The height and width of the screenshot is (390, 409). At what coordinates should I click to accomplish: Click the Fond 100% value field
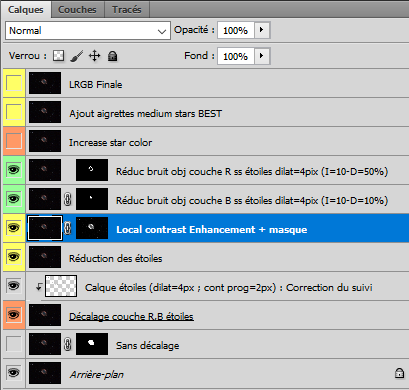coord(236,56)
